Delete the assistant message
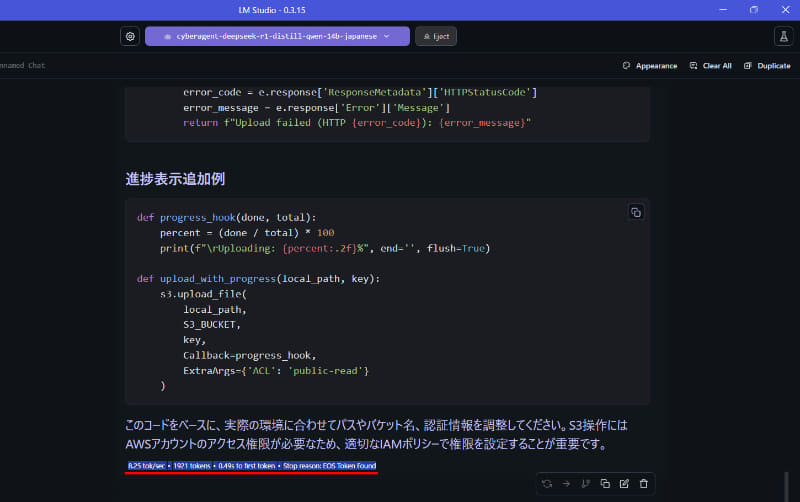The width and height of the screenshot is (800, 502). [644, 484]
